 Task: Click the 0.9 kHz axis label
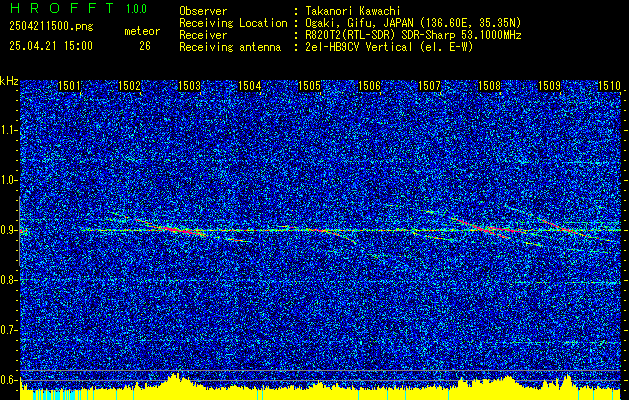coord(8,230)
